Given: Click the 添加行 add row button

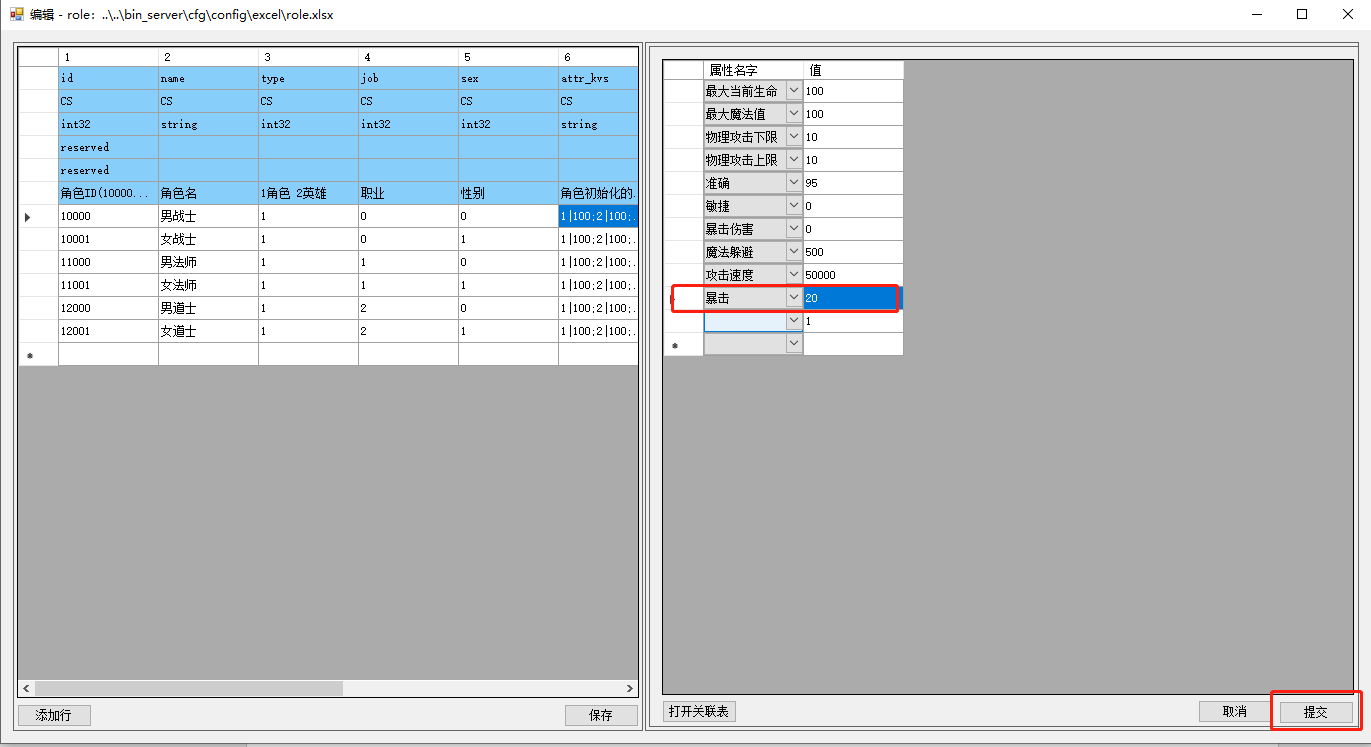Looking at the screenshot, I should click(54, 715).
